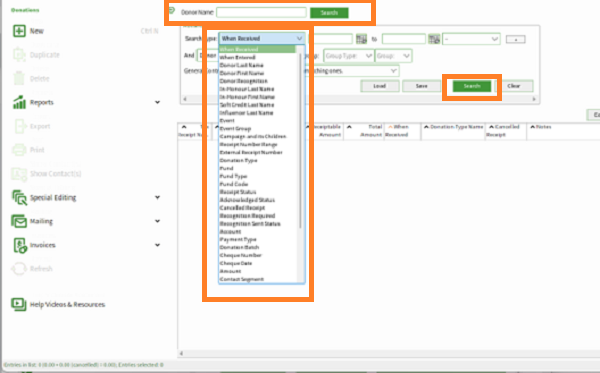This screenshot has height=373, width=600.
Task: Expand the Mailing submenu arrow
Action: pyautogui.click(x=157, y=221)
